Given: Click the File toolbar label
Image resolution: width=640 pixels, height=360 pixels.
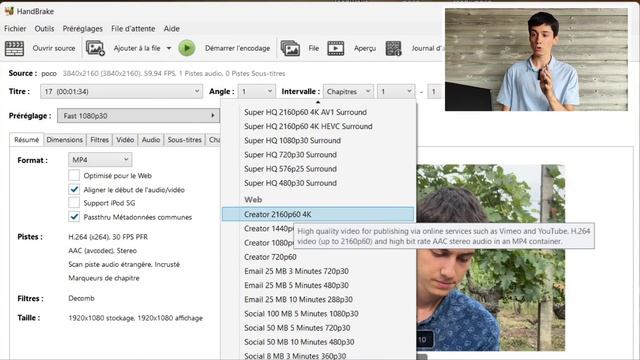Looking at the screenshot, I should click(x=313, y=48).
